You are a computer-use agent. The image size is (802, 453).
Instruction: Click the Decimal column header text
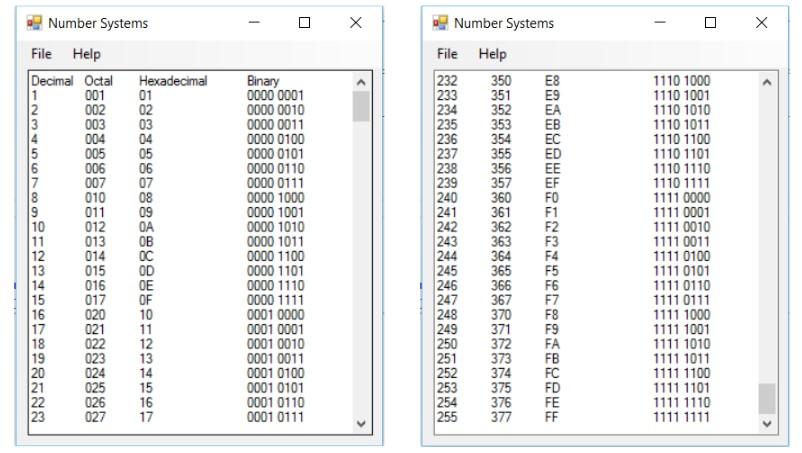point(52,81)
